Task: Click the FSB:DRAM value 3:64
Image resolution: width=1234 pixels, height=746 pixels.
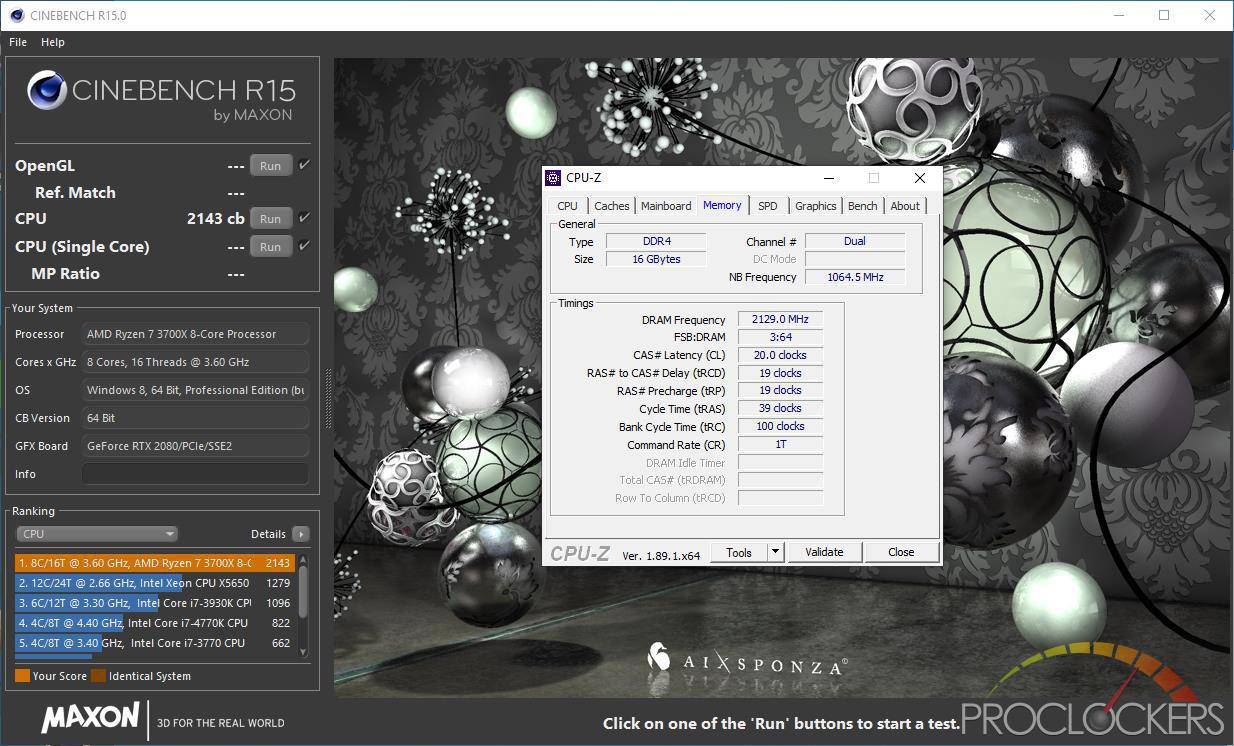Action: click(x=780, y=337)
